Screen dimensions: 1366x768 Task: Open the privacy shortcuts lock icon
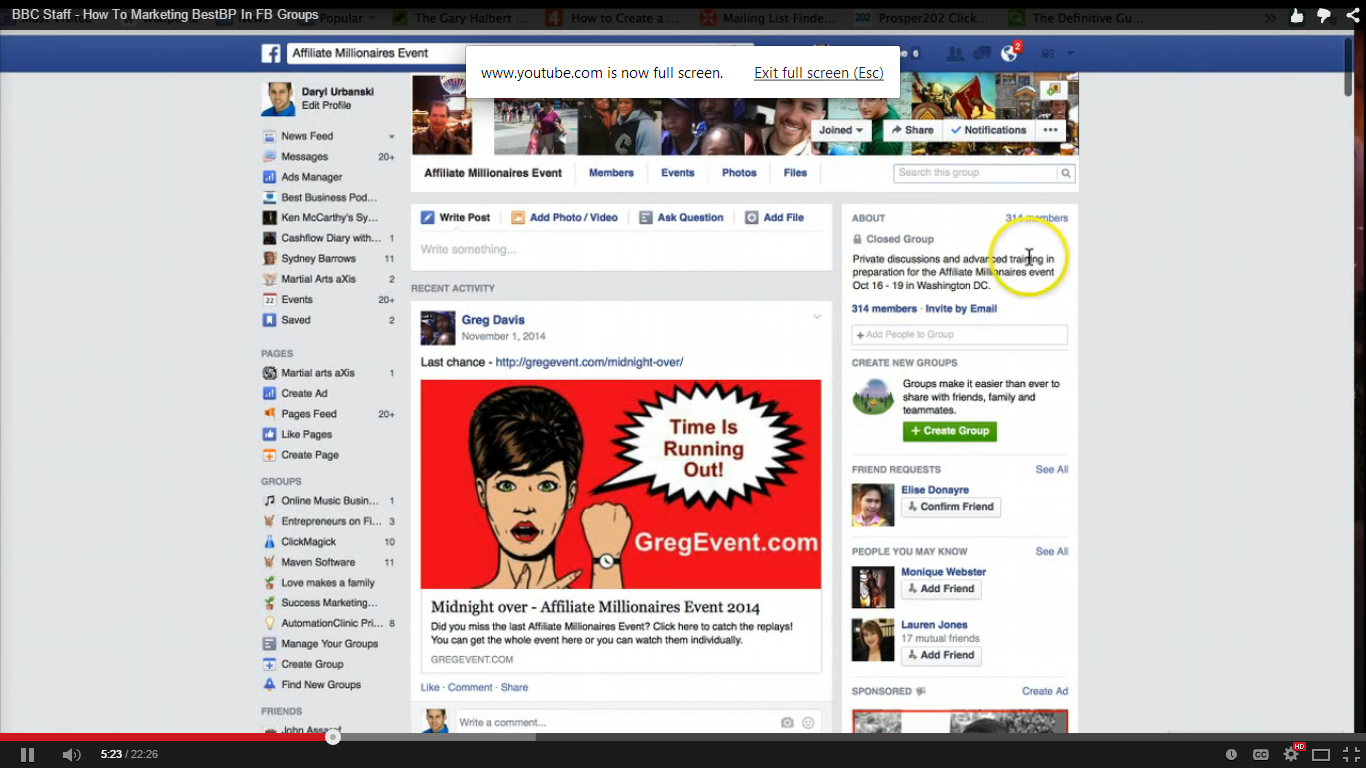pyautogui.click(x=1048, y=53)
